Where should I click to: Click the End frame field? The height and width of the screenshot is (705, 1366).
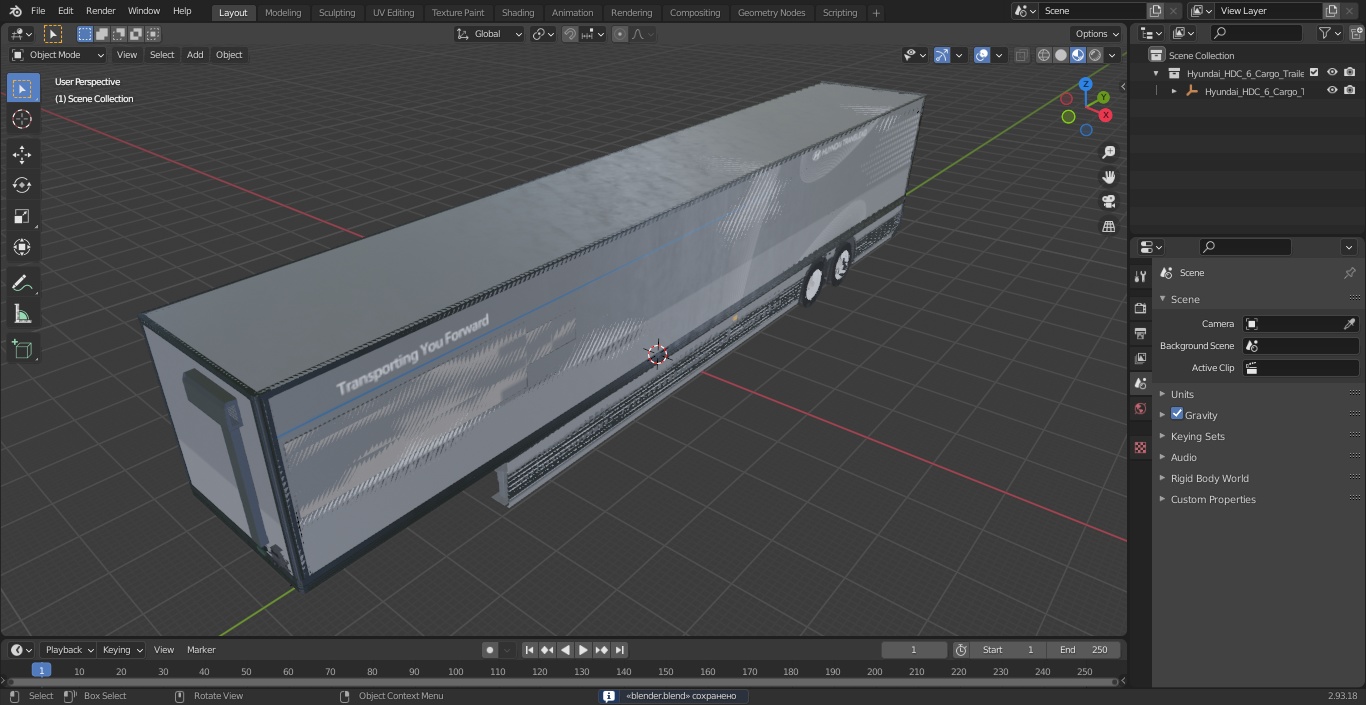1082,650
